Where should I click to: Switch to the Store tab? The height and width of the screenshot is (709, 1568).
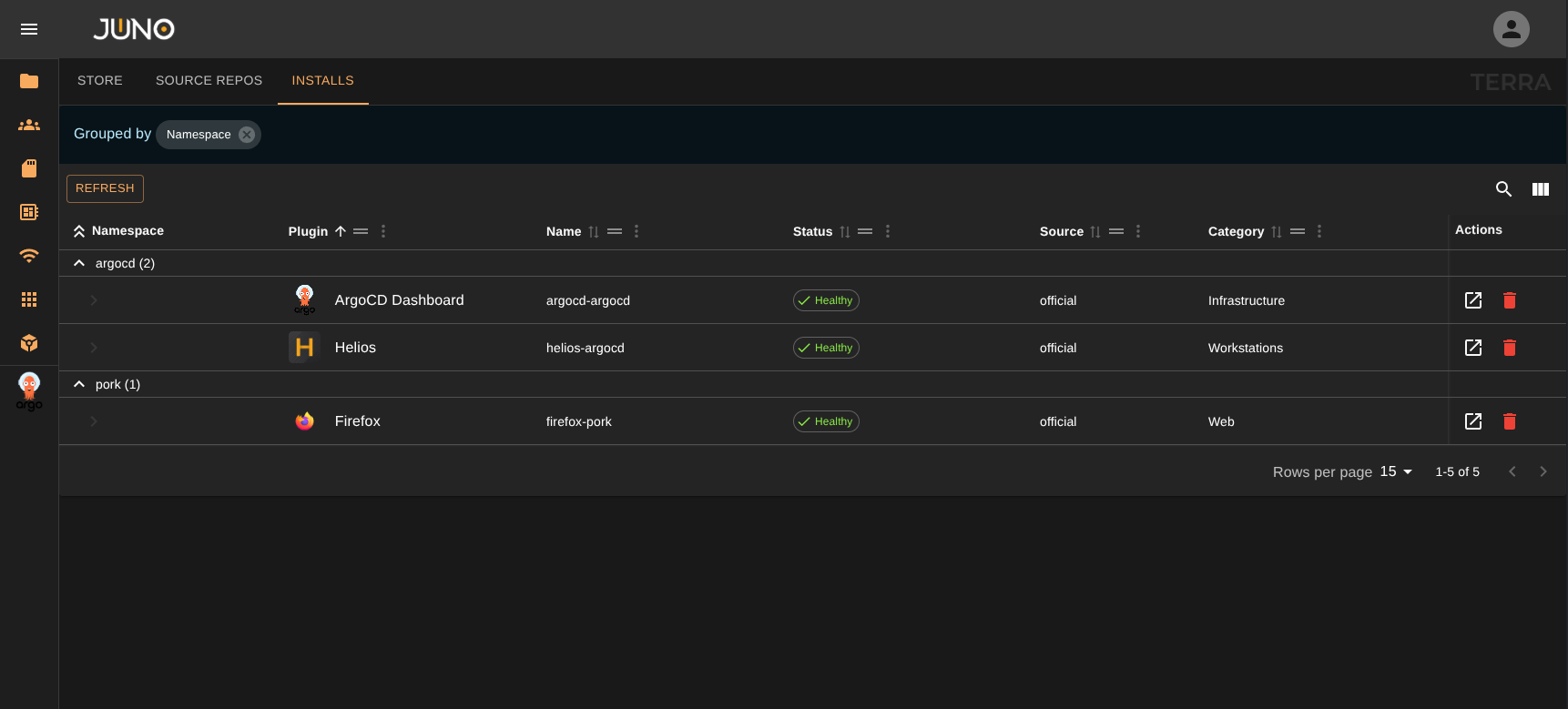[100, 81]
